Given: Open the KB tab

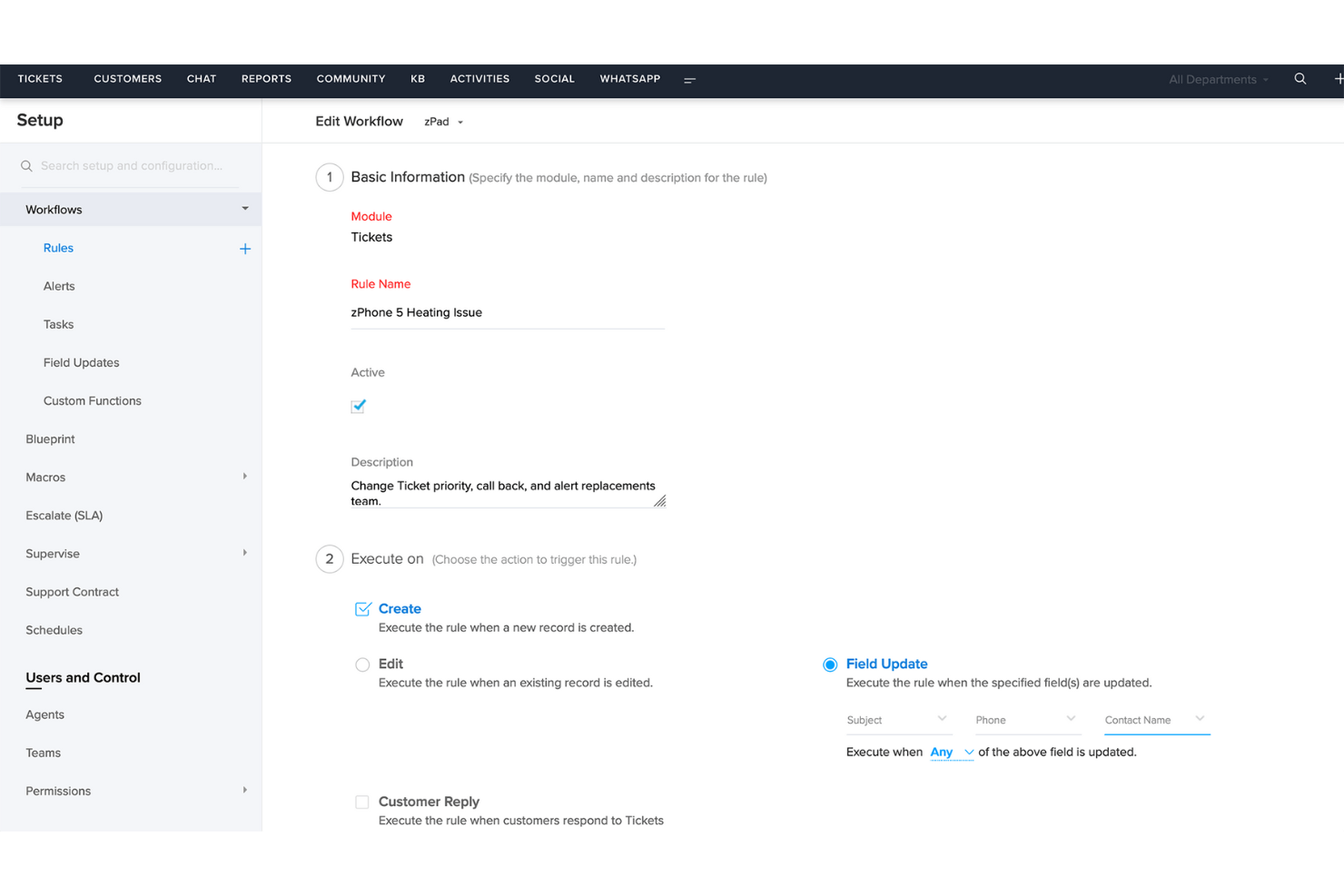Looking at the screenshot, I should point(418,79).
